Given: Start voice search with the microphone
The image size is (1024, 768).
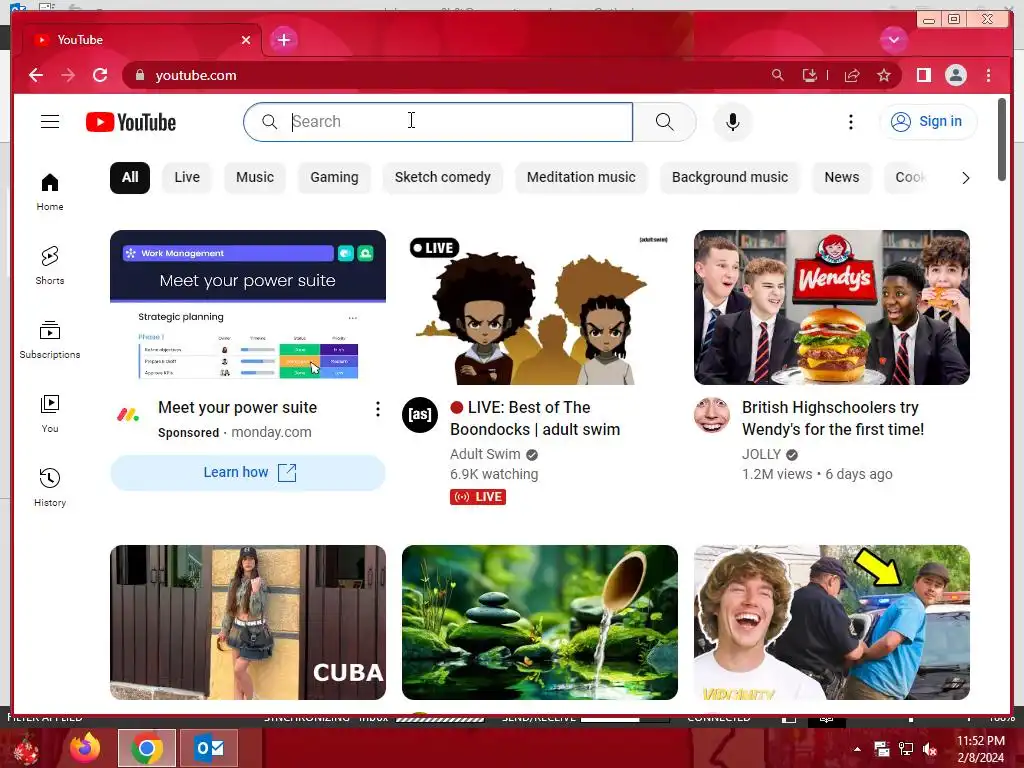Looking at the screenshot, I should (x=733, y=122).
